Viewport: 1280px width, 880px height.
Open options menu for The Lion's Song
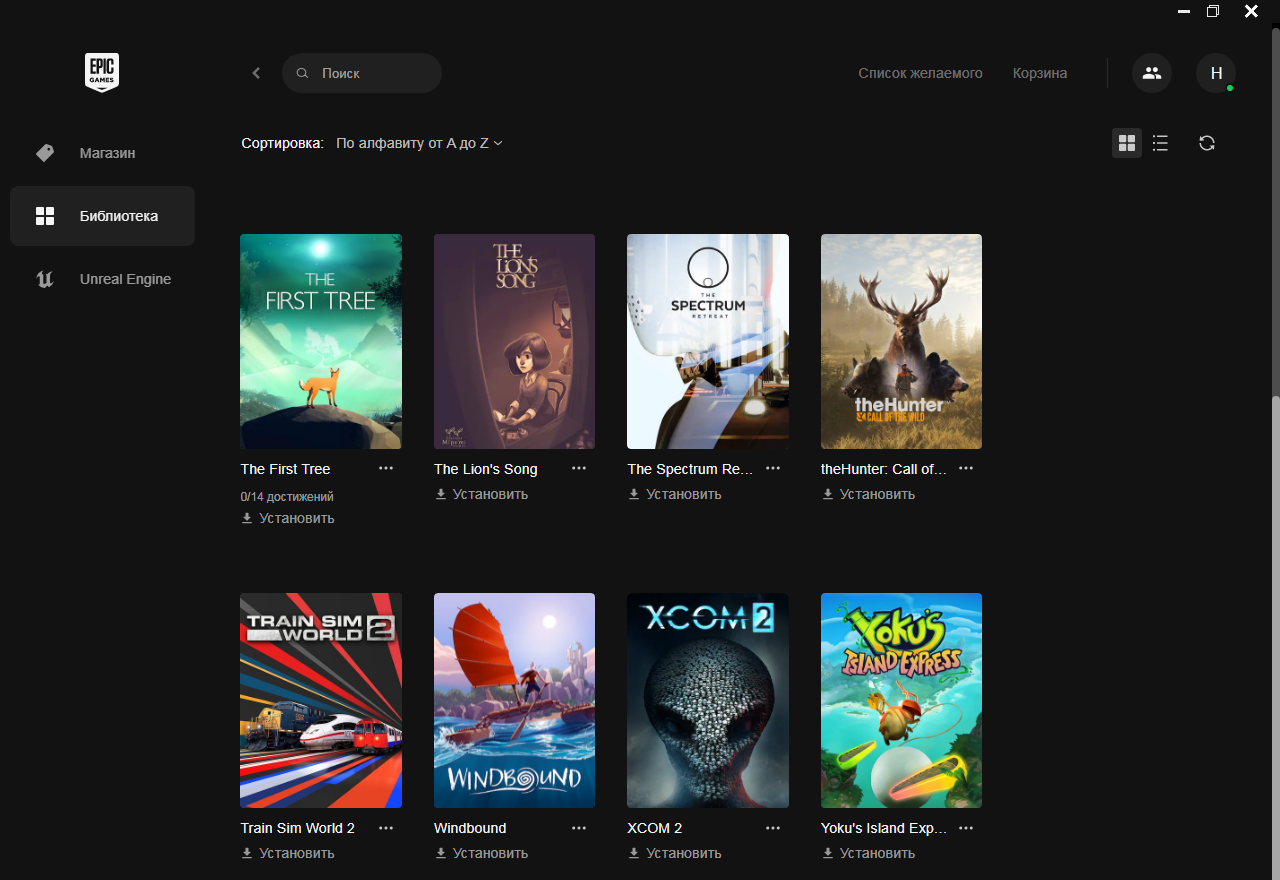tap(579, 468)
